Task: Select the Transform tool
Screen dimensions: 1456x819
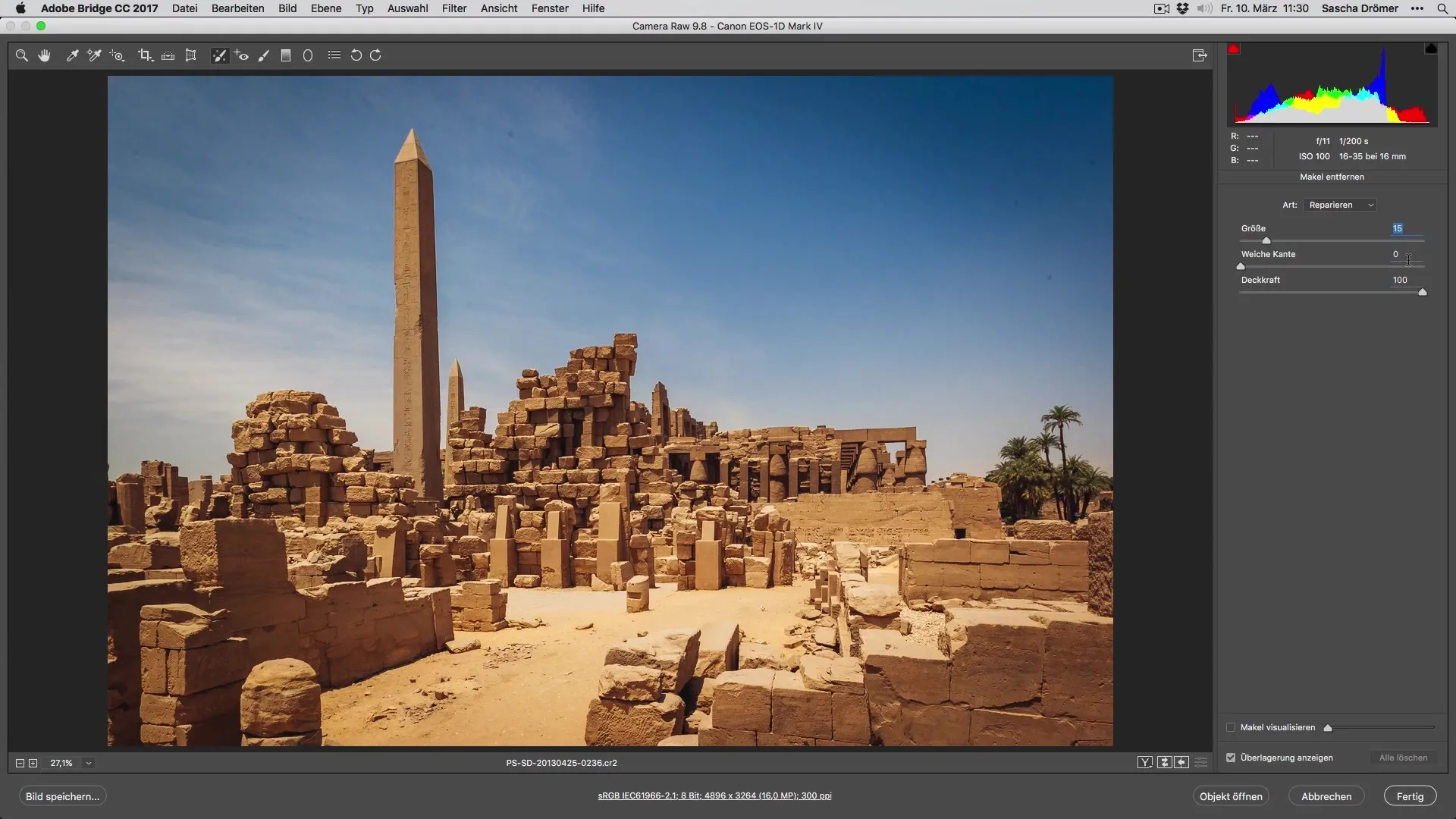Action: click(x=191, y=55)
